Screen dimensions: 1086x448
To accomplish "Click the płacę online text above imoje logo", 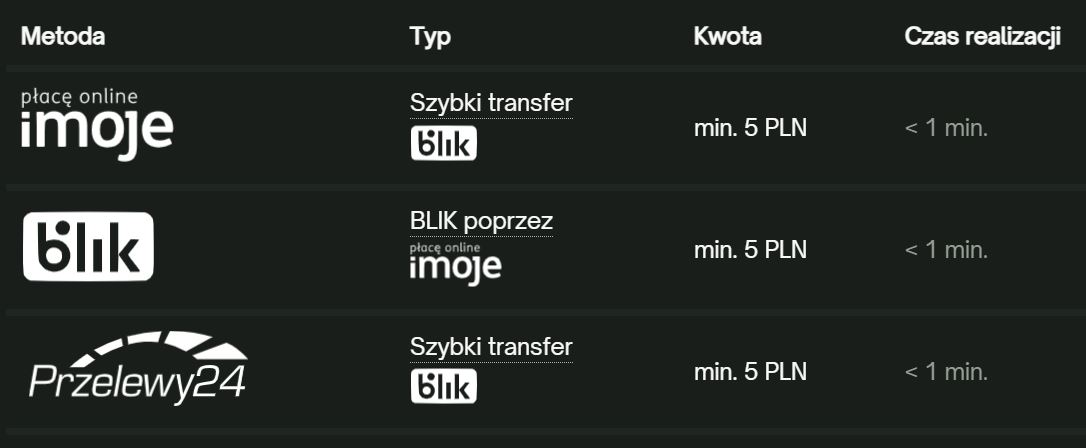I will point(80,97).
